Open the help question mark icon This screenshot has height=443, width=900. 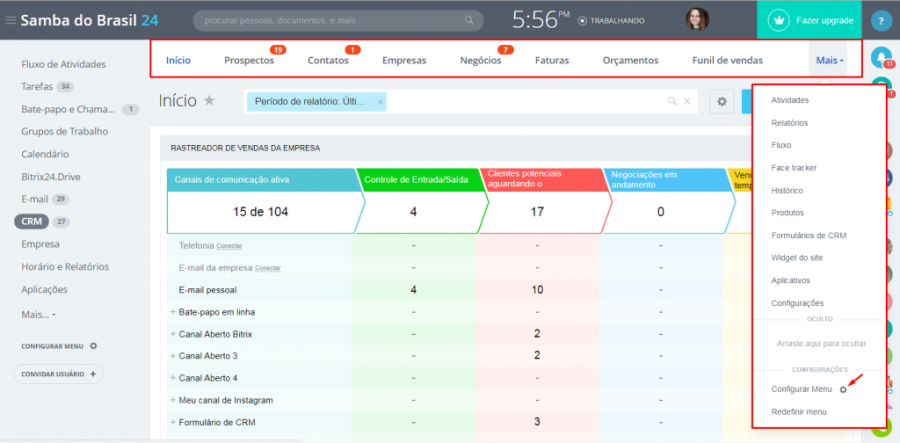pos(881,21)
